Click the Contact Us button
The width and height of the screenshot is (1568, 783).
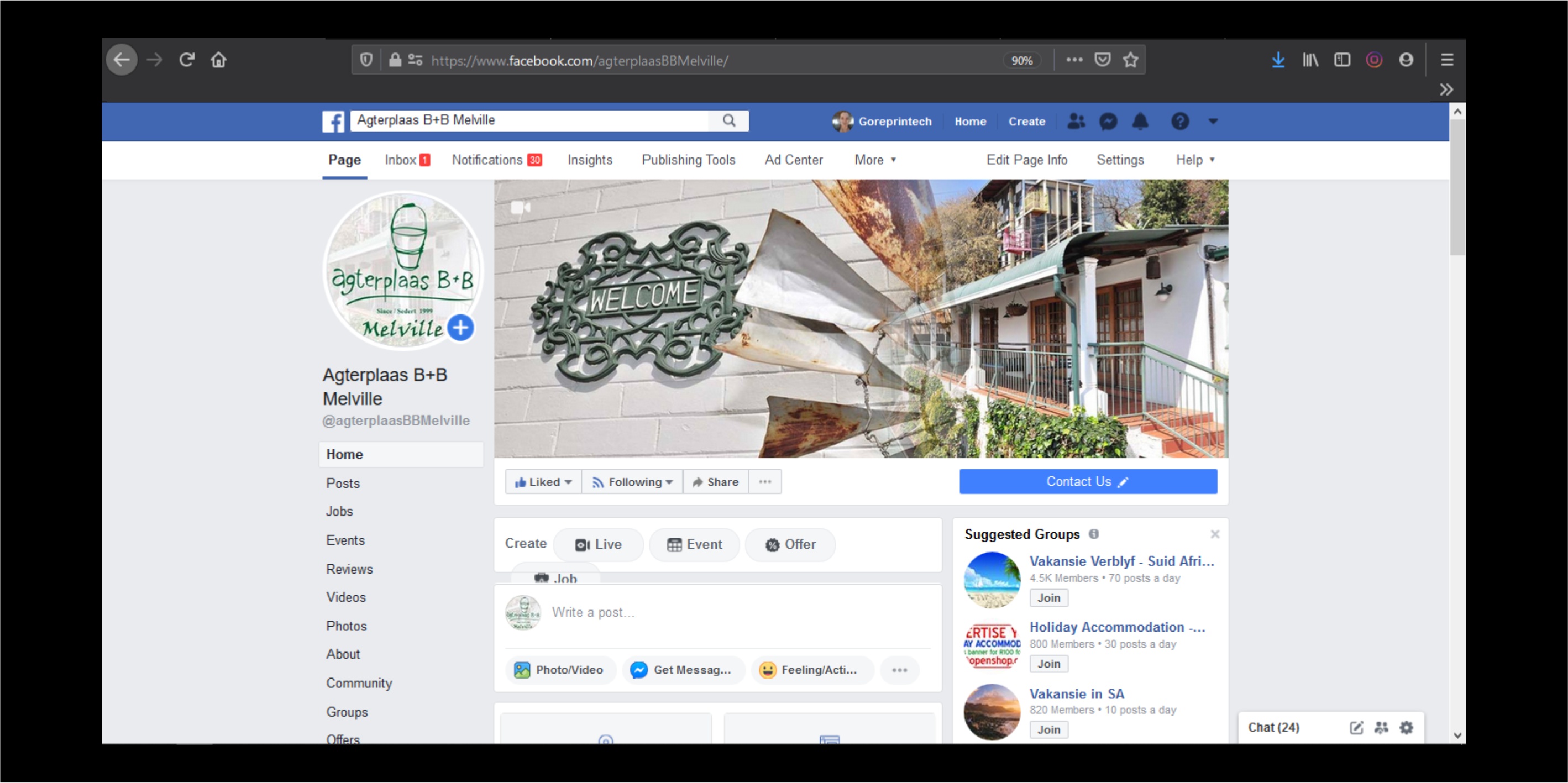(1088, 482)
